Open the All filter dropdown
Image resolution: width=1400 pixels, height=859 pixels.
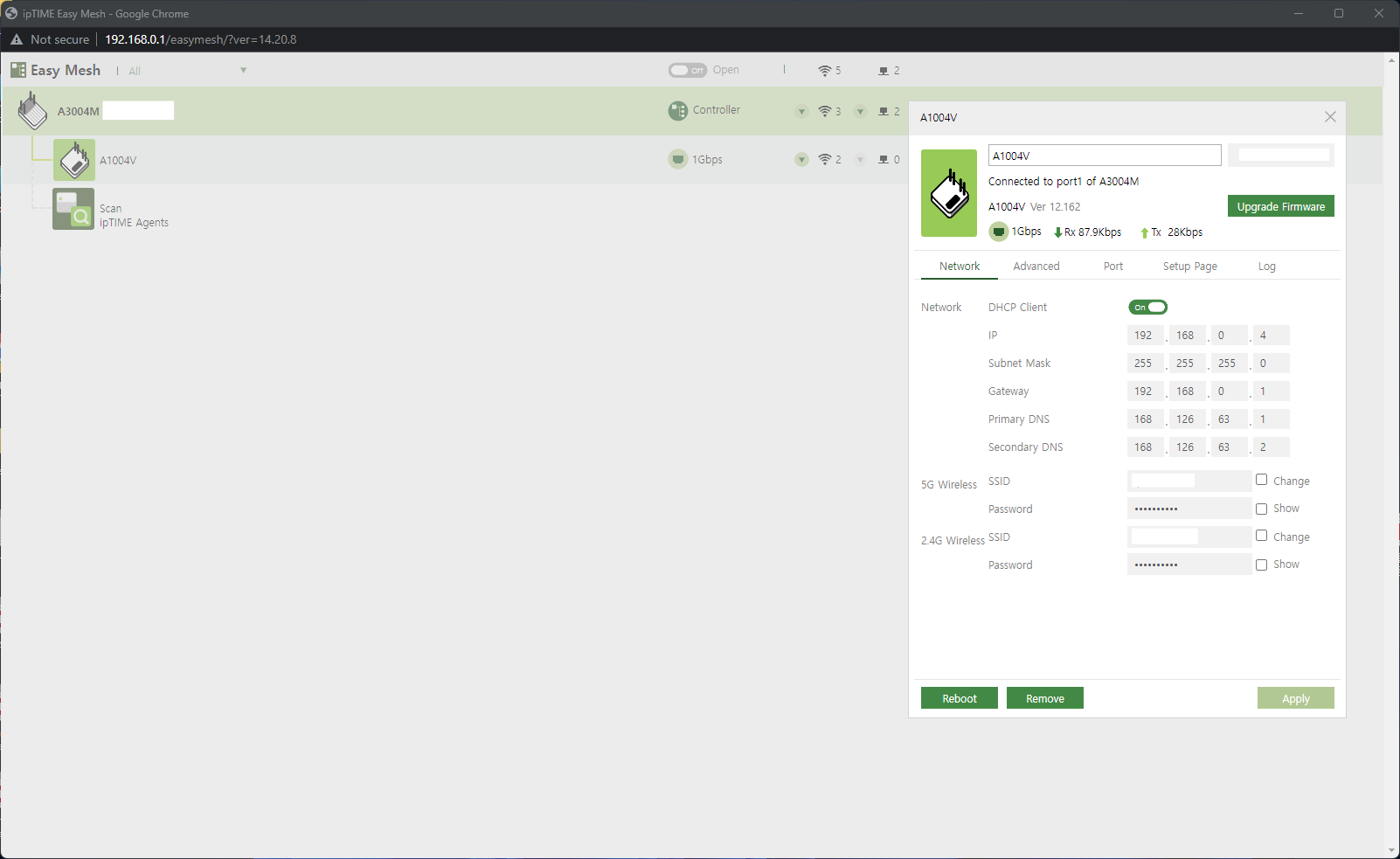tap(188, 71)
